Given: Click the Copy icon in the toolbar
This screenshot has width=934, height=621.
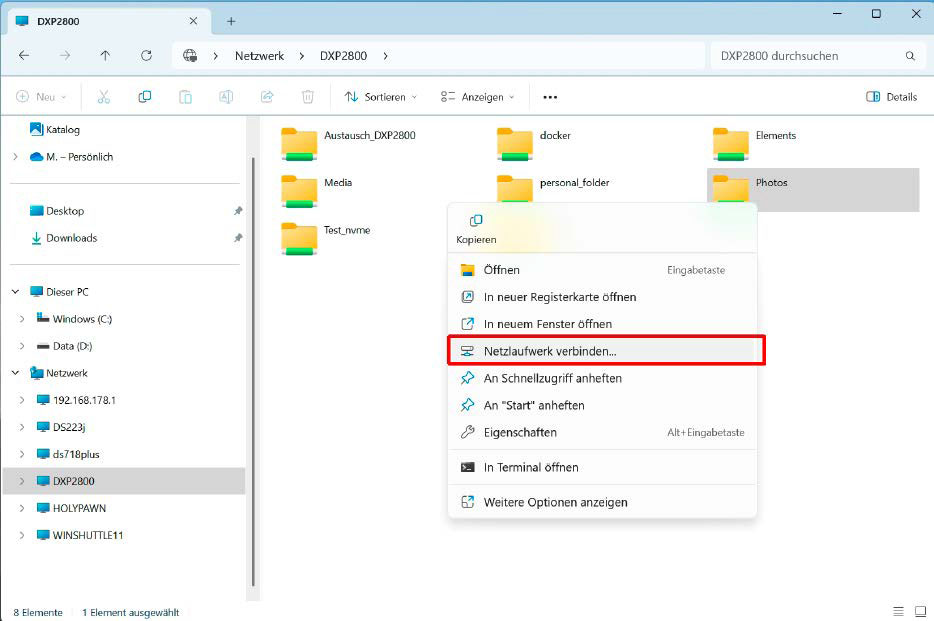Looking at the screenshot, I should pyautogui.click(x=144, y=96).
